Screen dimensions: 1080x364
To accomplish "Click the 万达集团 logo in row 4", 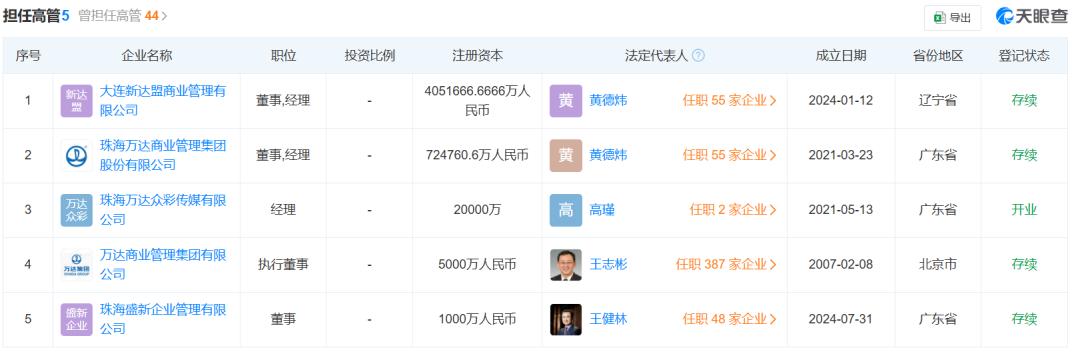I will tap(76, 265).
